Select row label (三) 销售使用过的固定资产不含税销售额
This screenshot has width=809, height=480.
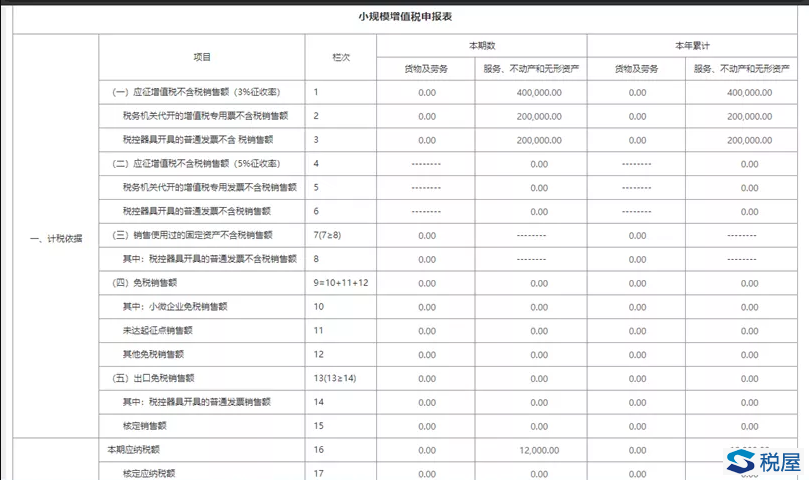(x=192, y=235)
